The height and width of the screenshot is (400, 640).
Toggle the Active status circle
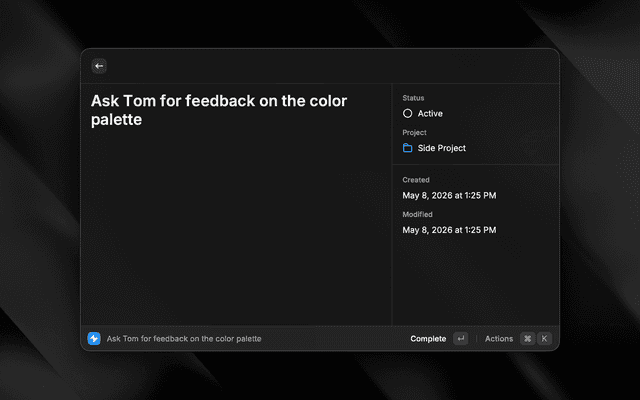407,113
